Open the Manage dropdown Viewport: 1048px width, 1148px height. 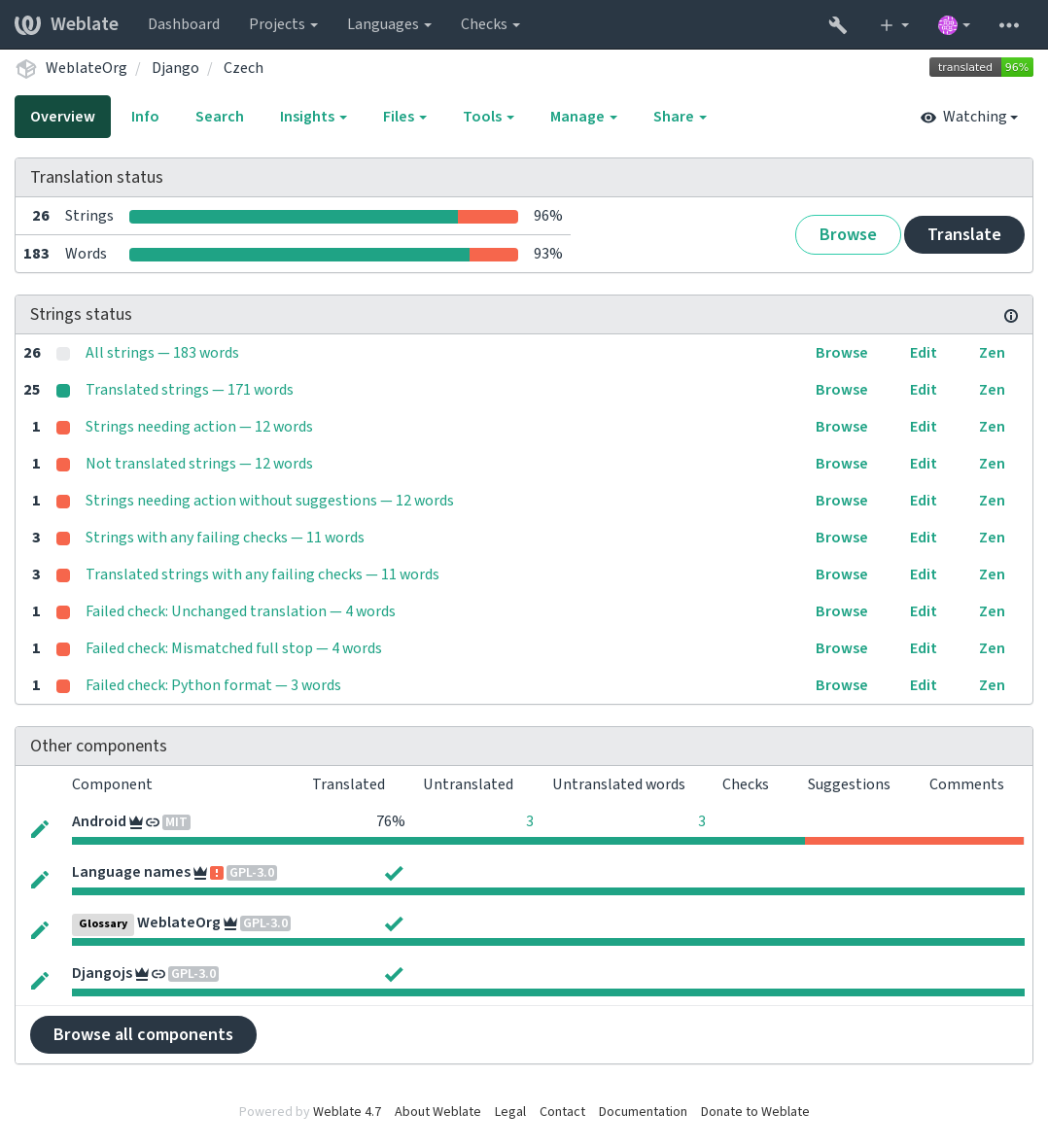583,118
